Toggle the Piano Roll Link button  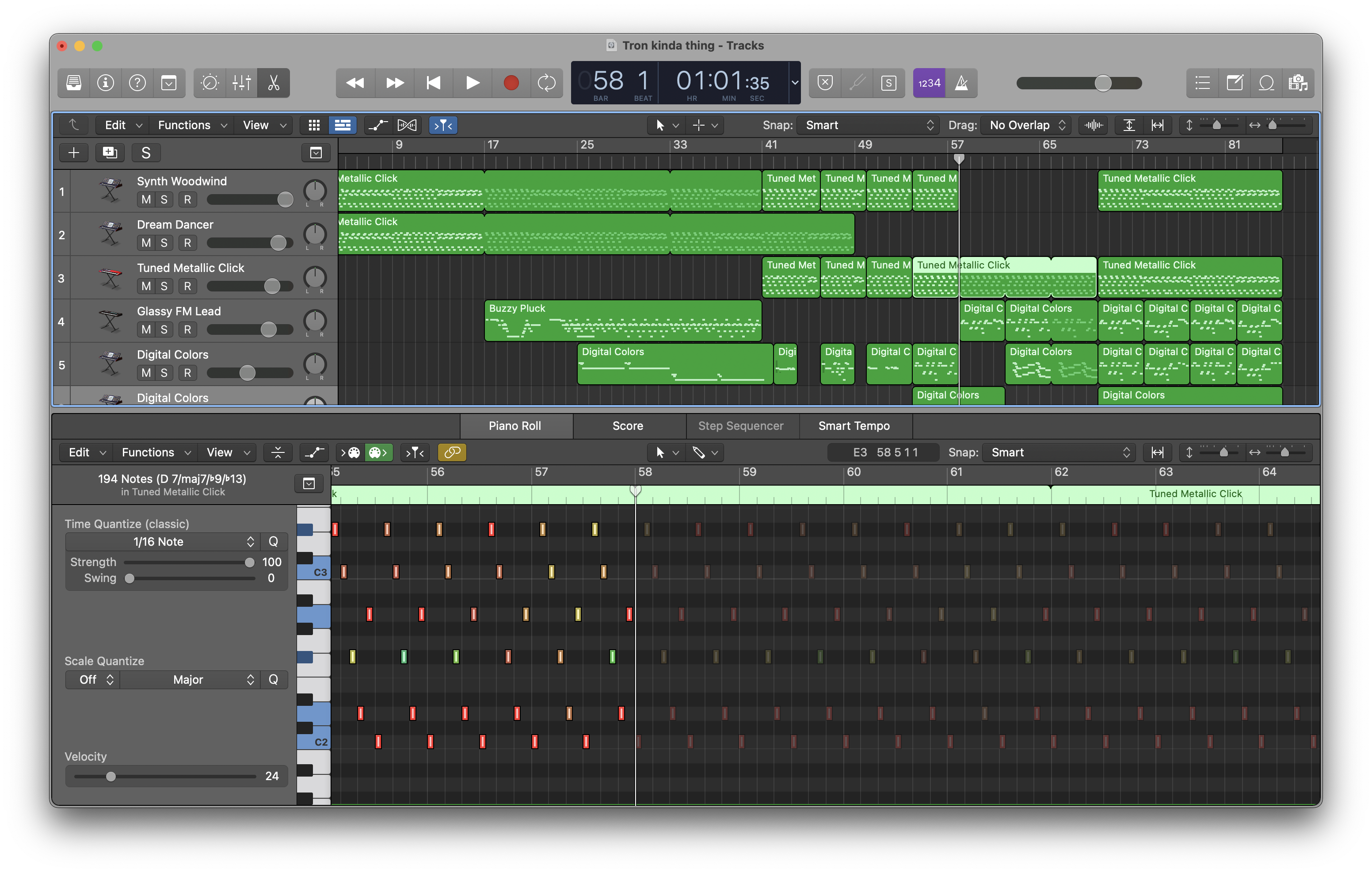tap(452, 452)
